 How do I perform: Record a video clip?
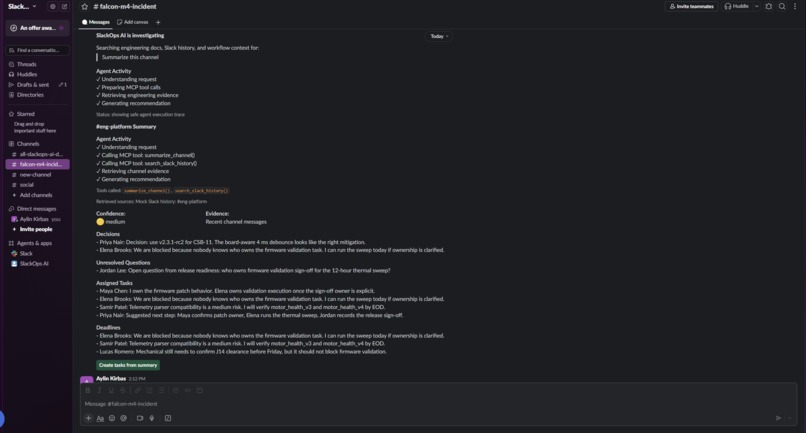coord(140,418)
